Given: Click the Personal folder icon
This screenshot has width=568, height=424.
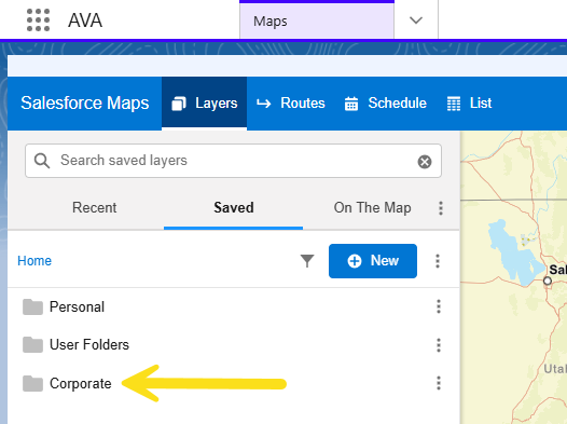Looking at the screenshot, I should click(33, 307).
